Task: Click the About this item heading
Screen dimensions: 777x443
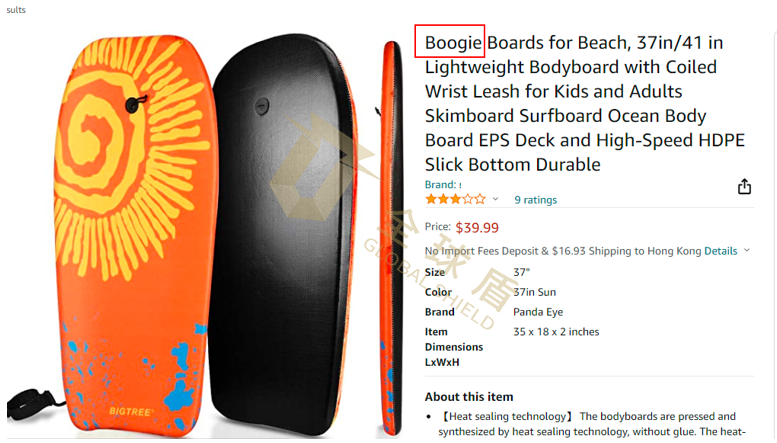Action: (469, 397)
